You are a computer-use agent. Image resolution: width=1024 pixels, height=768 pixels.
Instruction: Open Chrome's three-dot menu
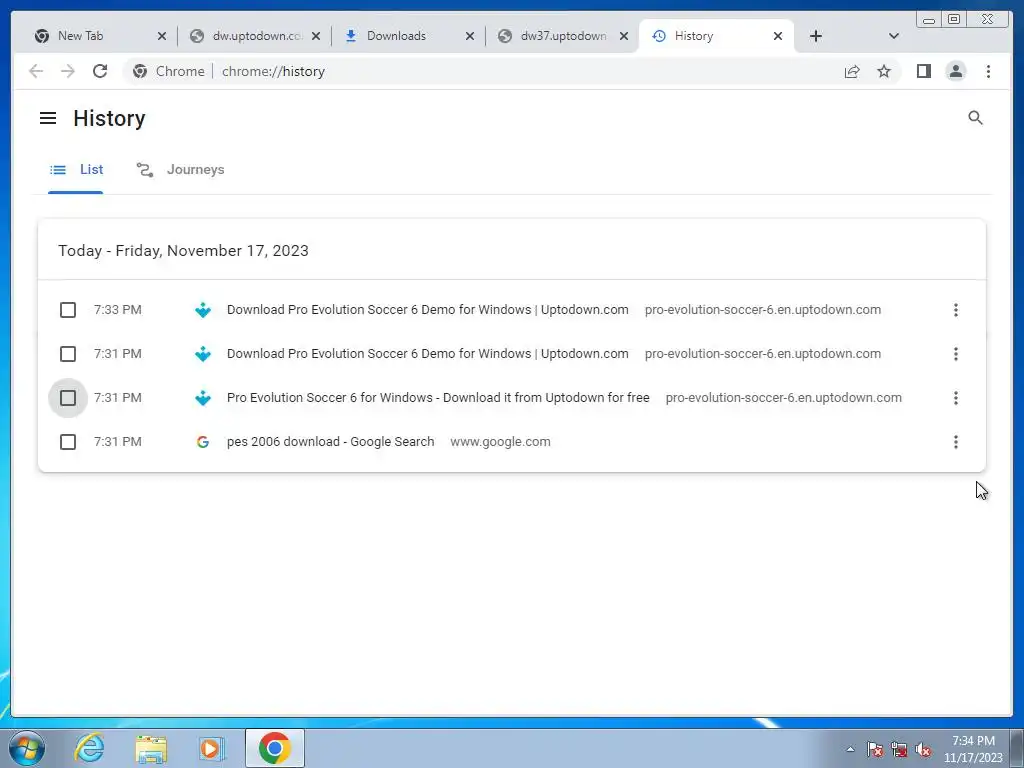click(x=988, y=71)
